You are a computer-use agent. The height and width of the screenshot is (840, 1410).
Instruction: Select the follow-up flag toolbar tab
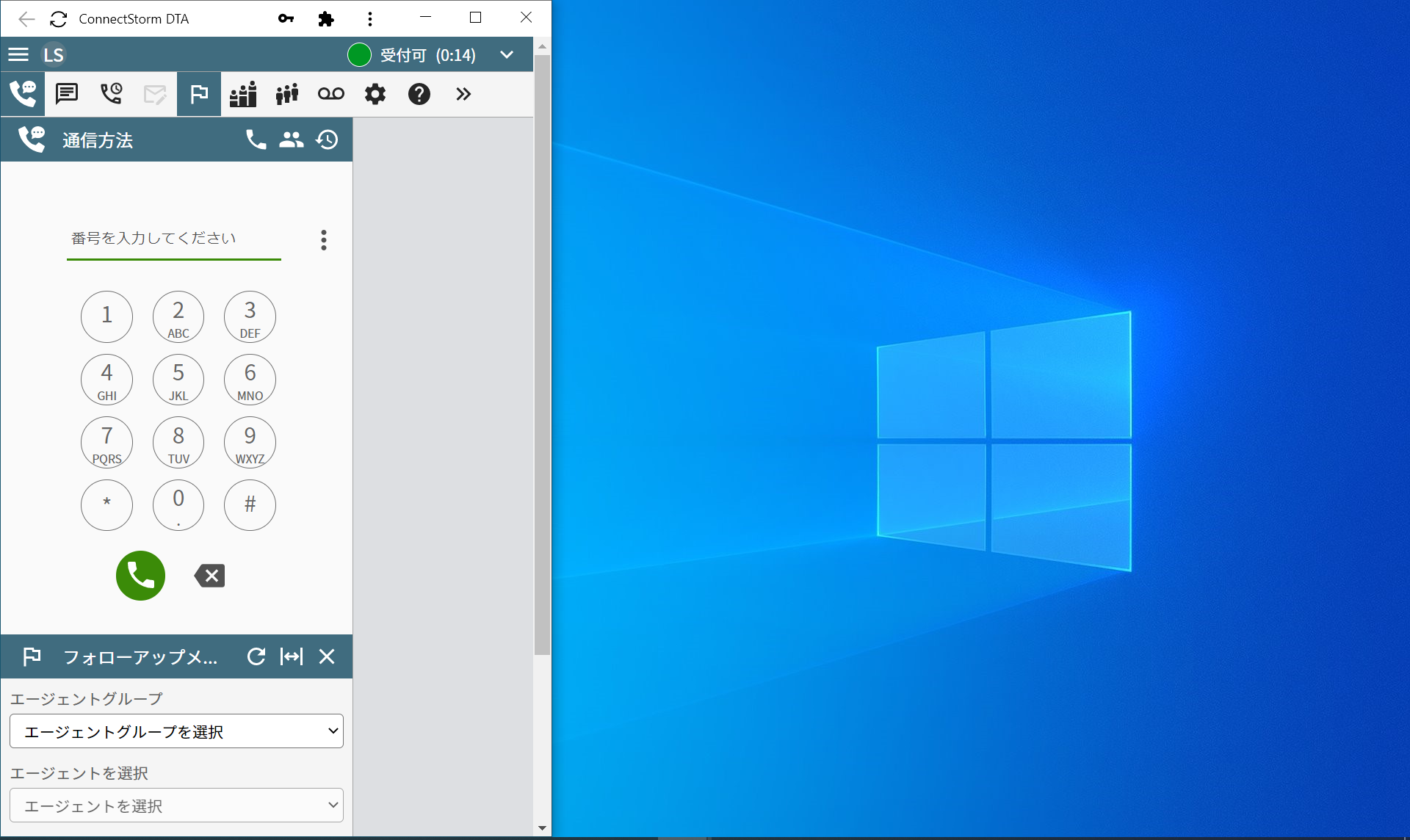(199, 94)
